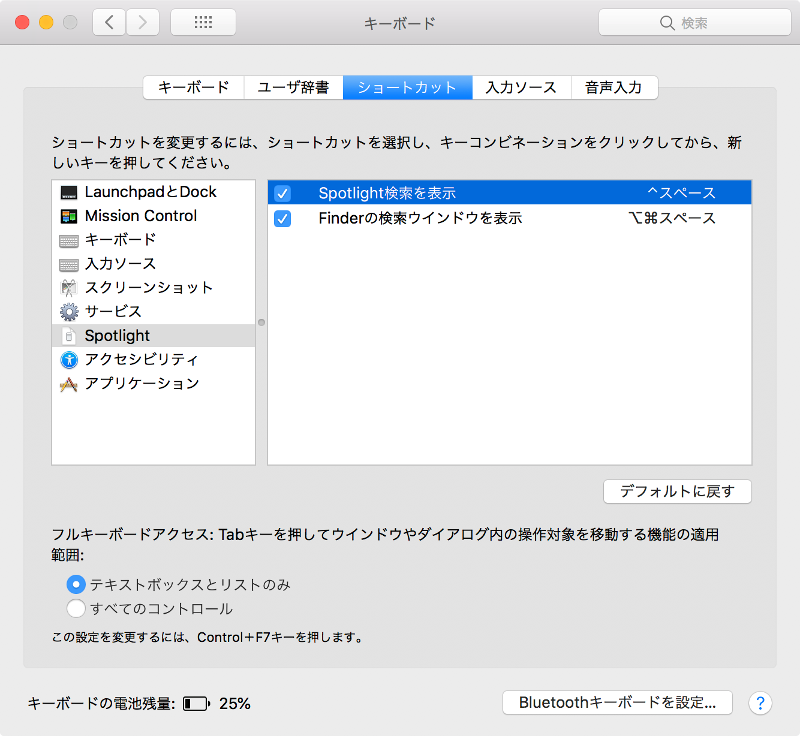Click the 検索 search input field
This screenshot has height=736, width=800.
(x=694, y=23)
